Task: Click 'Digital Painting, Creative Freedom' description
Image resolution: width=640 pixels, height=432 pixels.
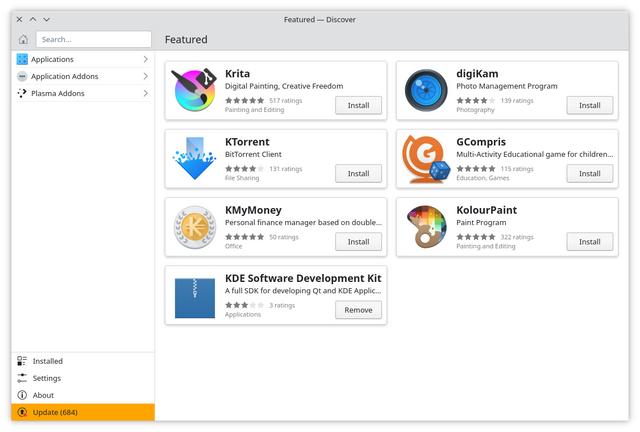Action: point(284,86)
